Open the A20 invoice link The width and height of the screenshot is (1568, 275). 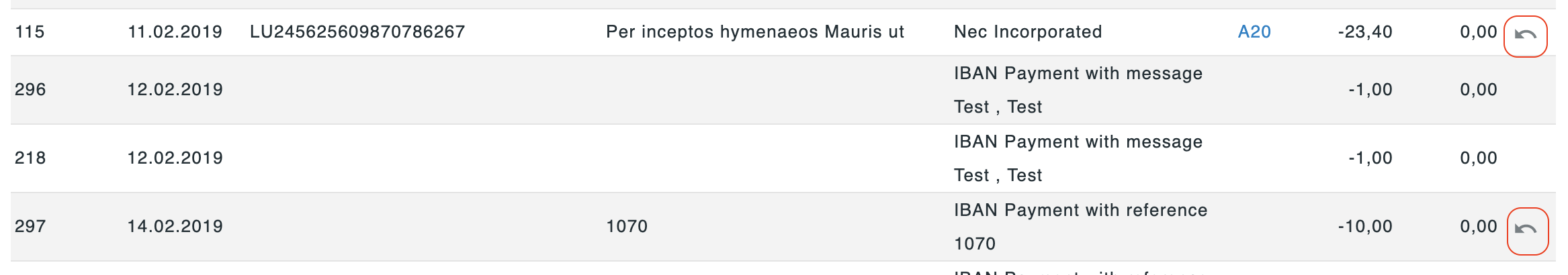pos(1254,32)
